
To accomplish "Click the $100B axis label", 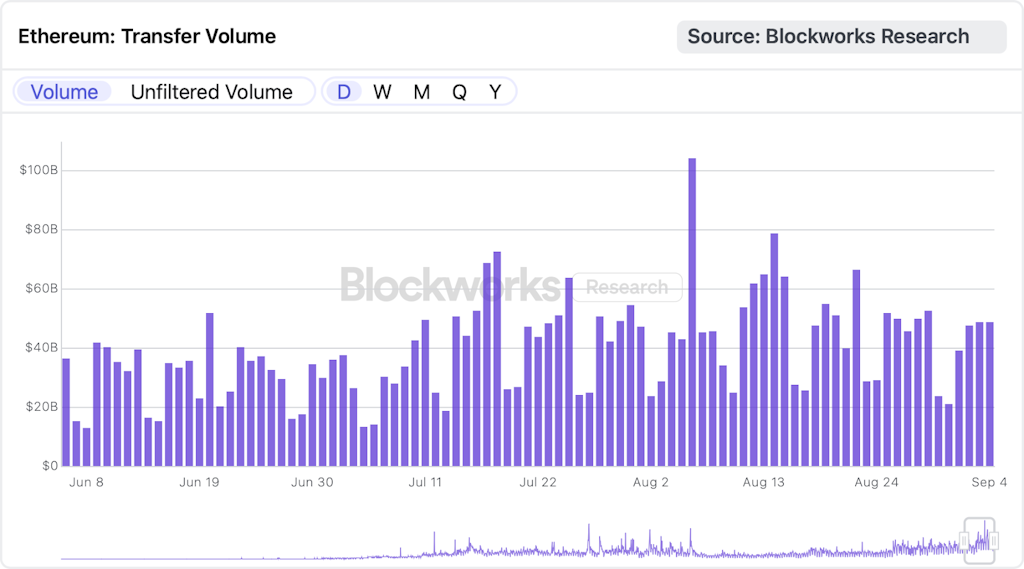I will pyautogui.click(x=39, y=171).
